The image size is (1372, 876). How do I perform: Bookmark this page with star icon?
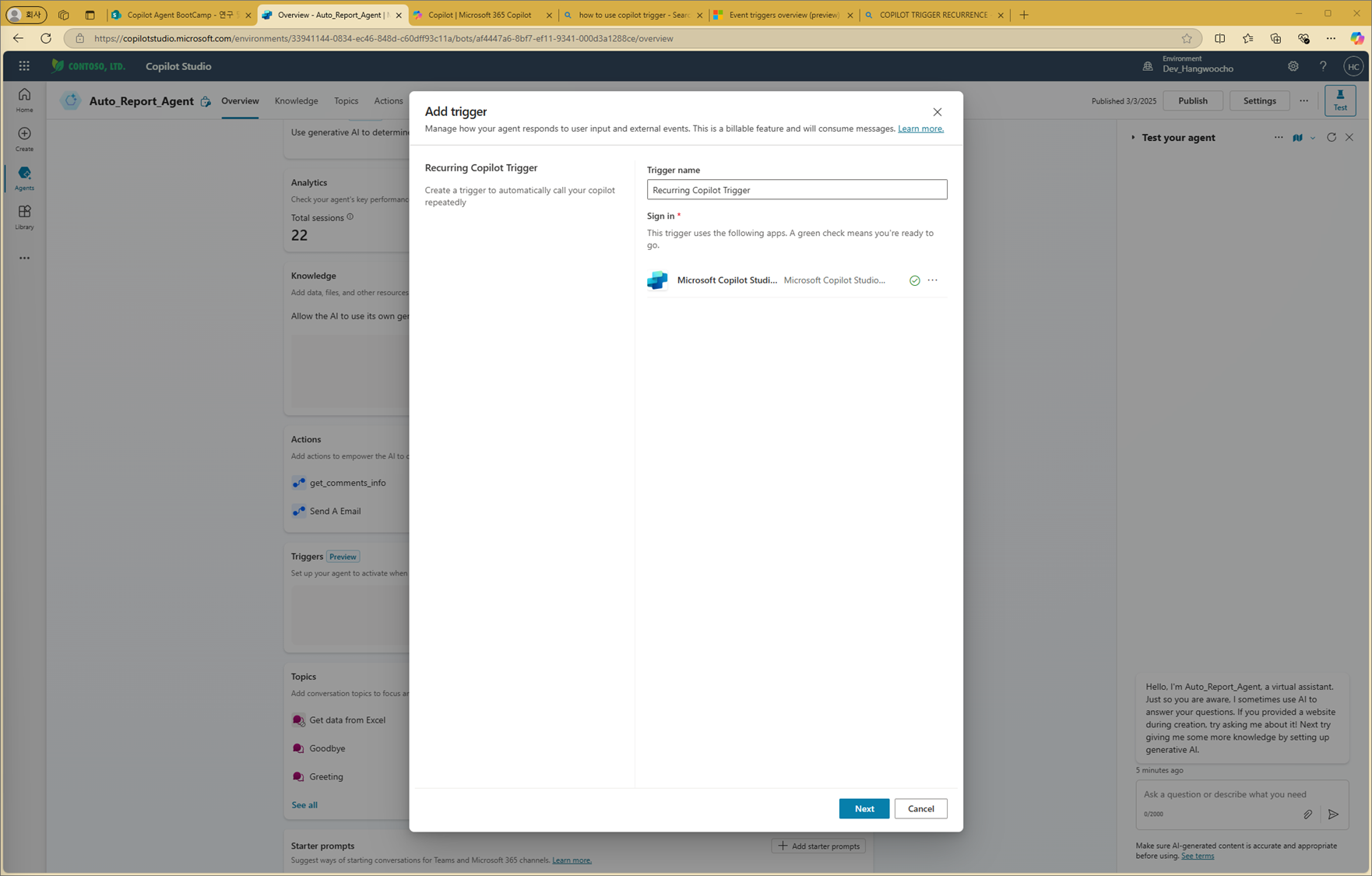click(x=1187, y=38)
